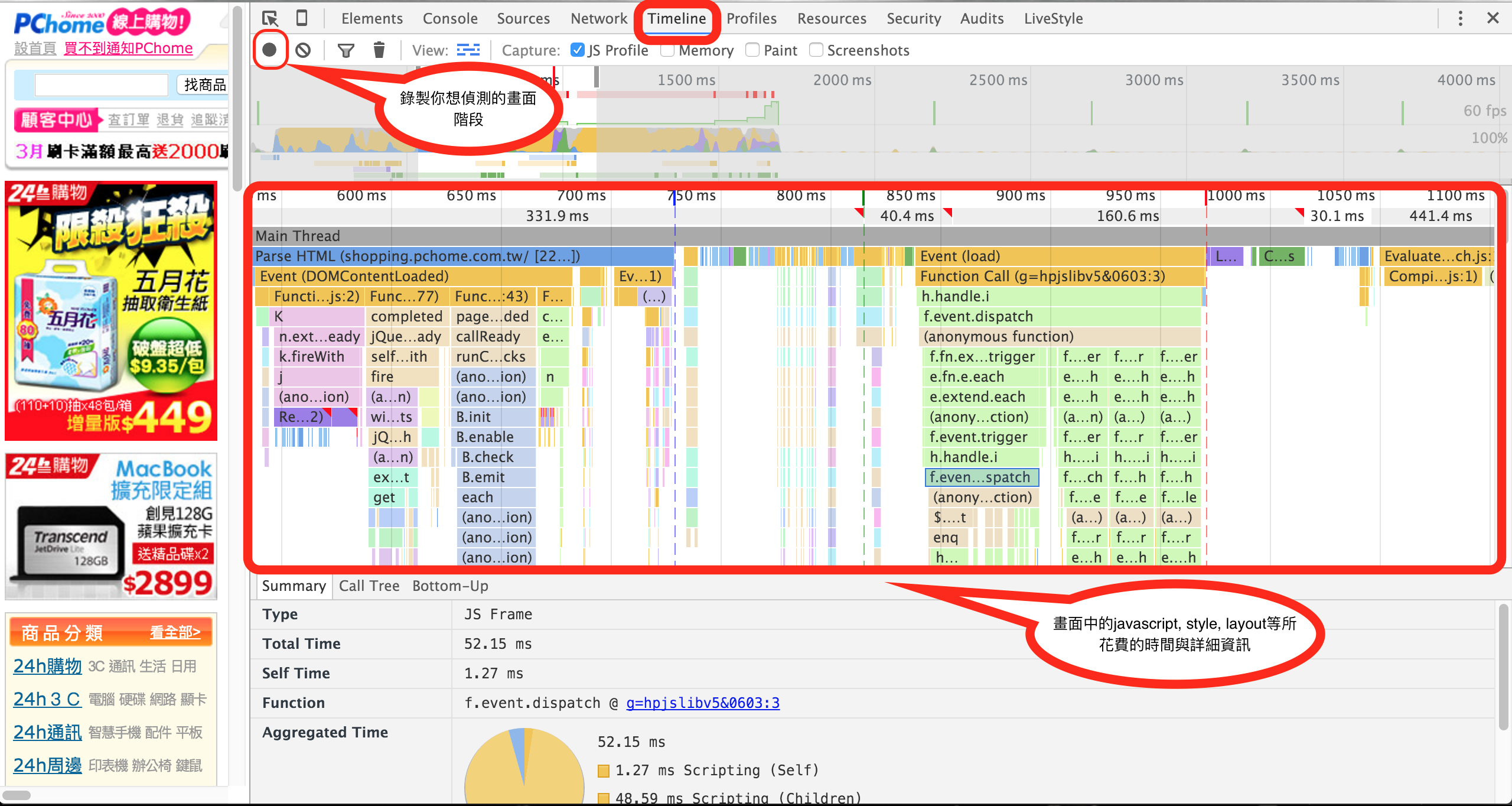
Task: Click the 331.9 ms frame duration
Action: click(x=557, y=216)
